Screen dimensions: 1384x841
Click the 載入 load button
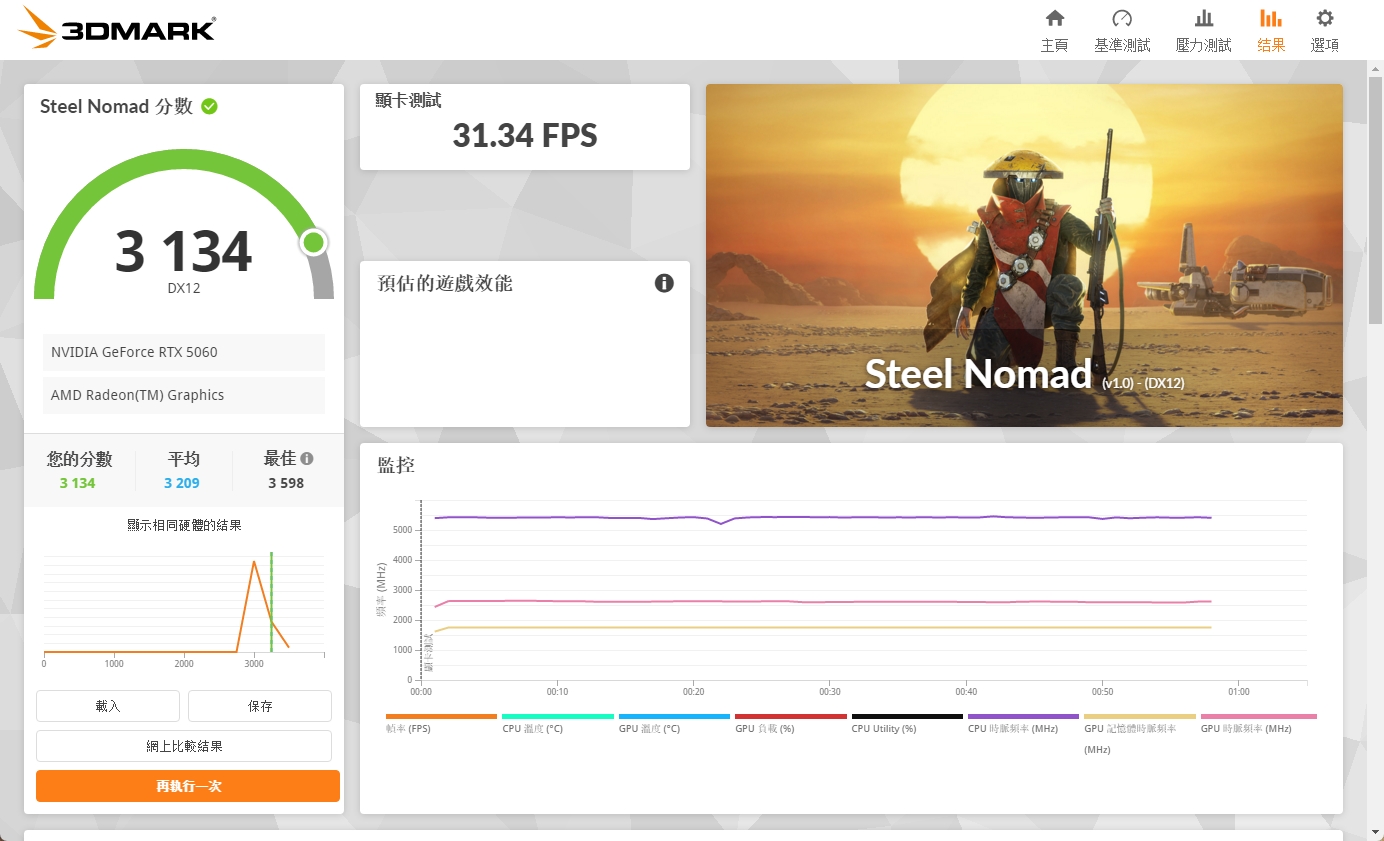click(108, 706)
